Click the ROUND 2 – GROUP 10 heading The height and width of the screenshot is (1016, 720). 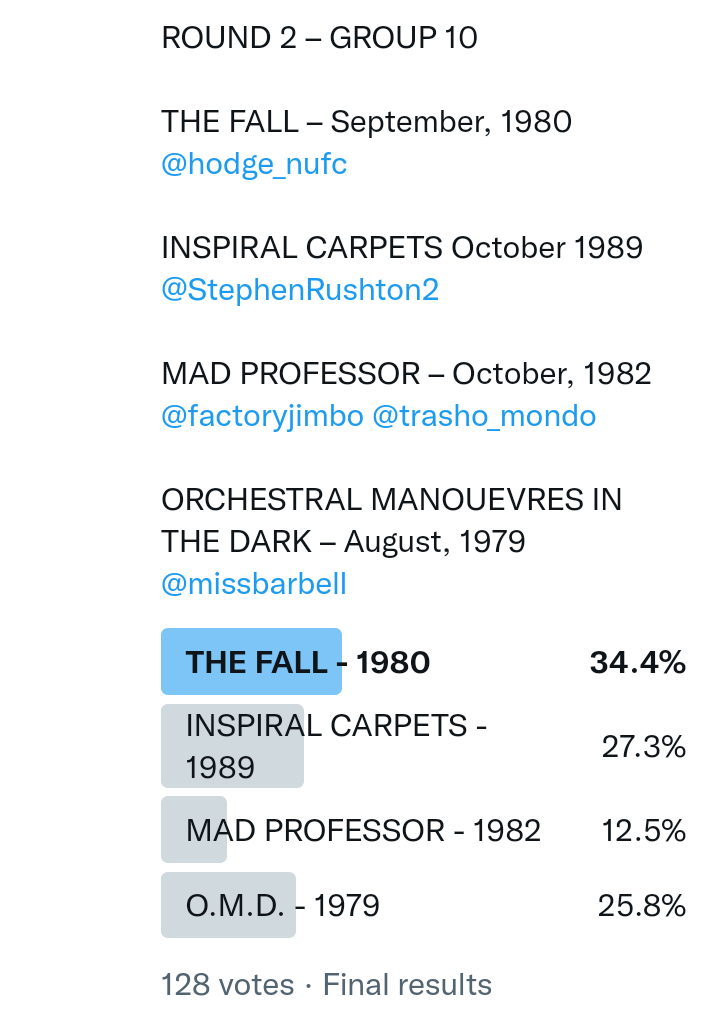(320, 38)
